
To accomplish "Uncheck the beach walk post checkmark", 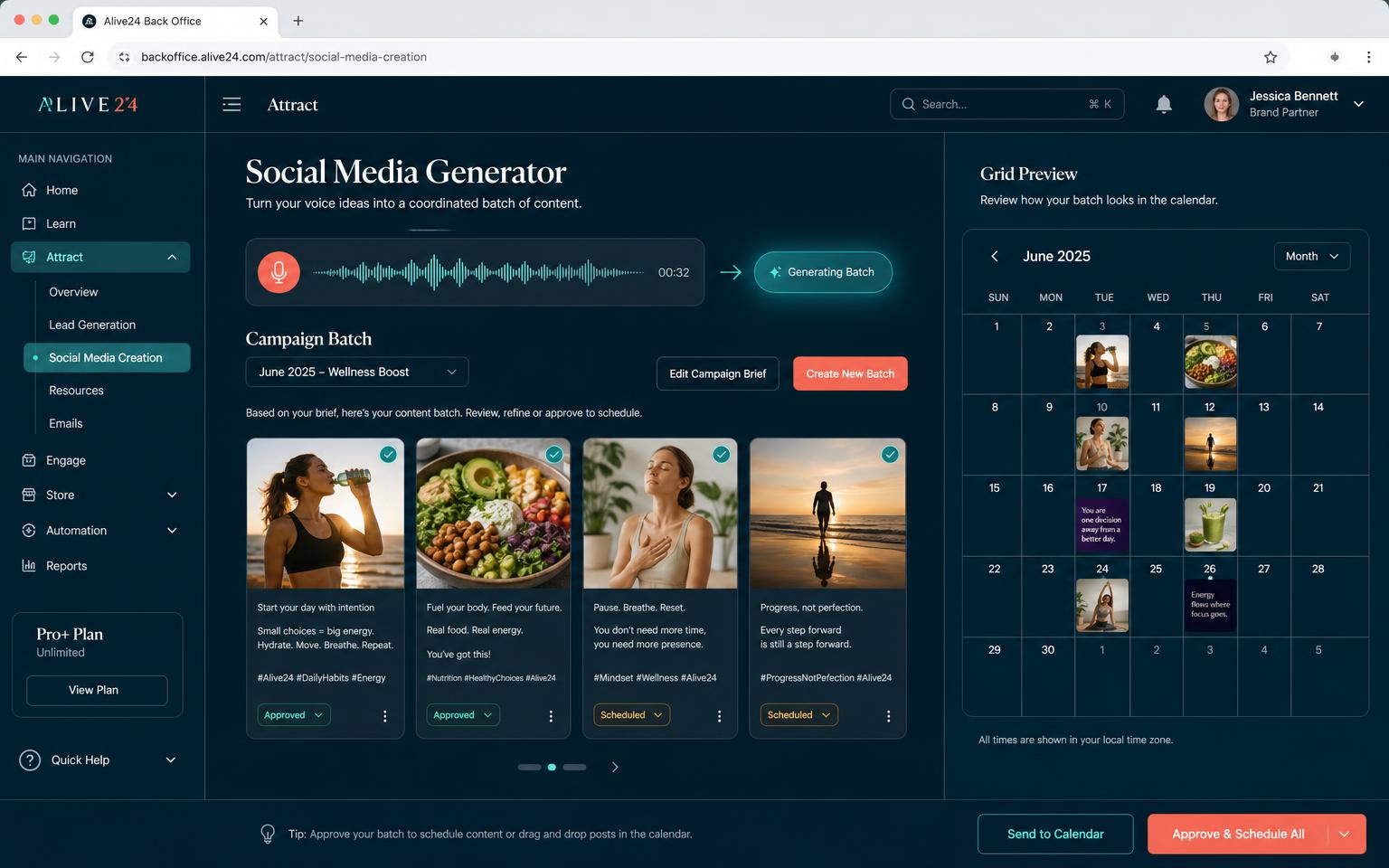I will click(890, 455).
